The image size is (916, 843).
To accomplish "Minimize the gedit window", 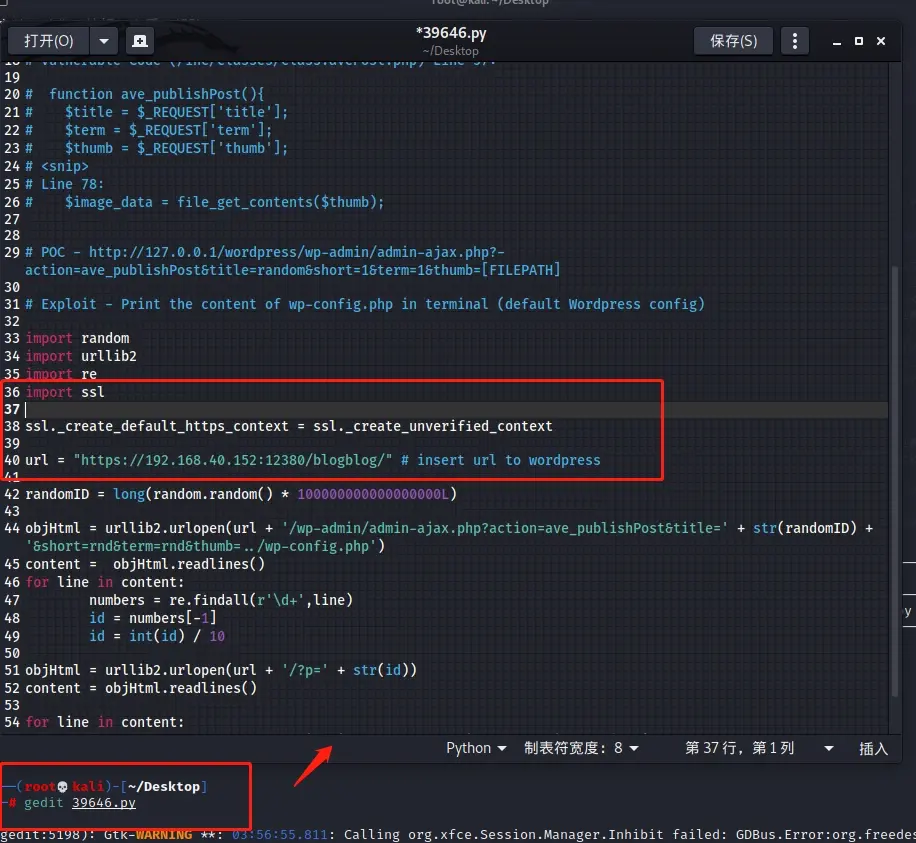I will (x=837, y=41).
